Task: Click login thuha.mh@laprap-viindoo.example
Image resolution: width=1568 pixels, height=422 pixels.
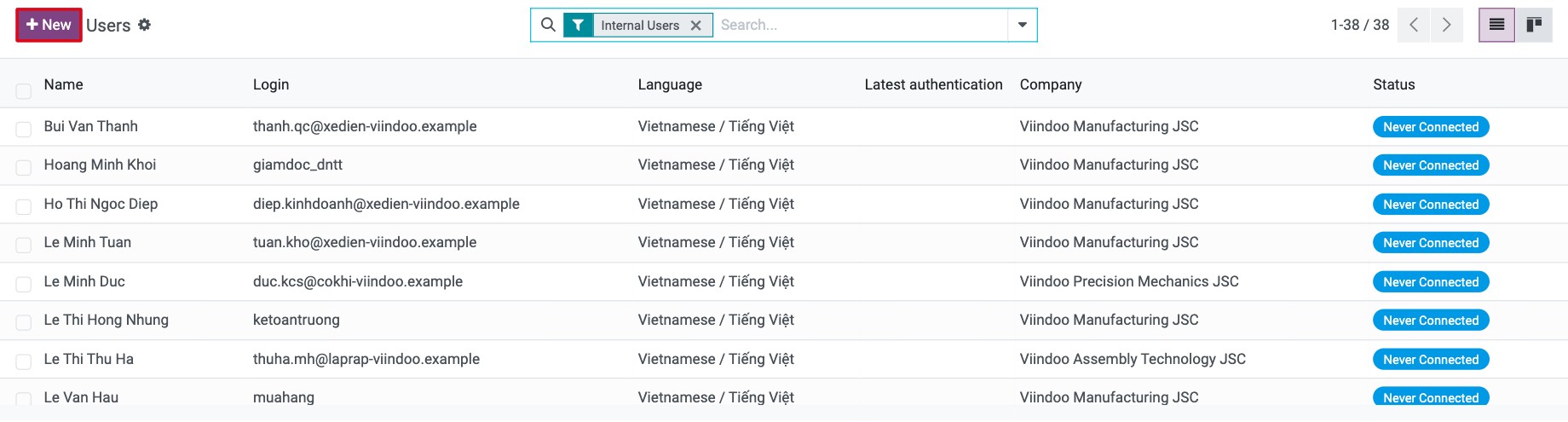Action: (x=366, y=359)
